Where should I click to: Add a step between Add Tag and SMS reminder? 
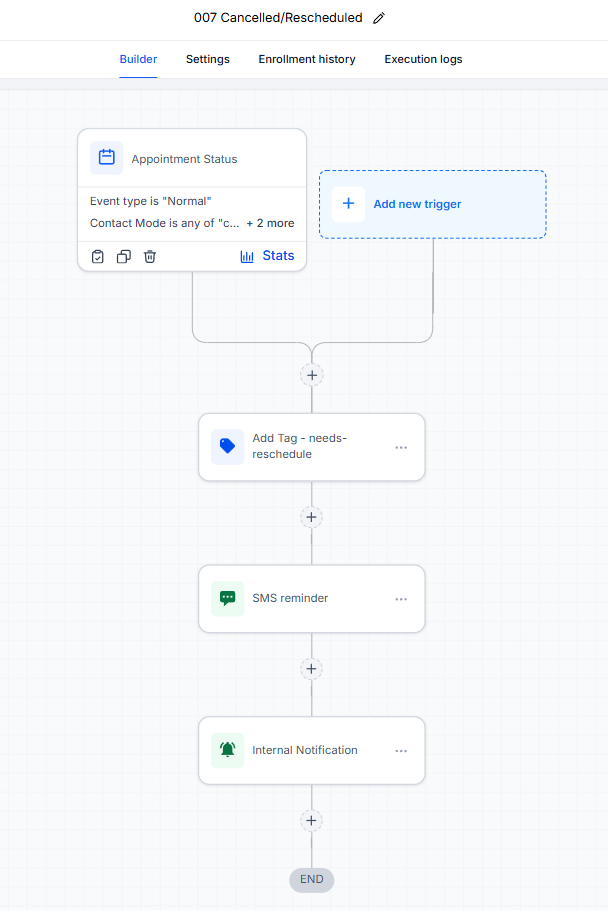pyautogui.click(x=312, y=517)
